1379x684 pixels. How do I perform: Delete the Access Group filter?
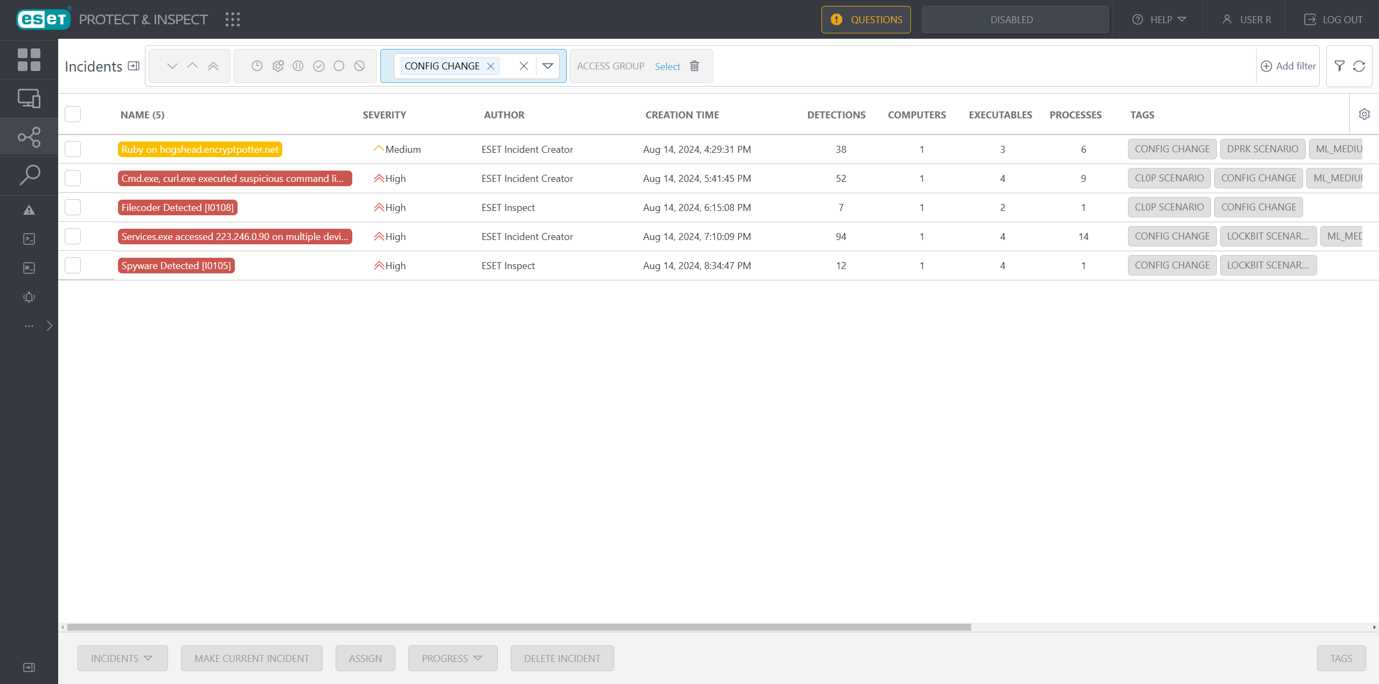tap(695, 66)
